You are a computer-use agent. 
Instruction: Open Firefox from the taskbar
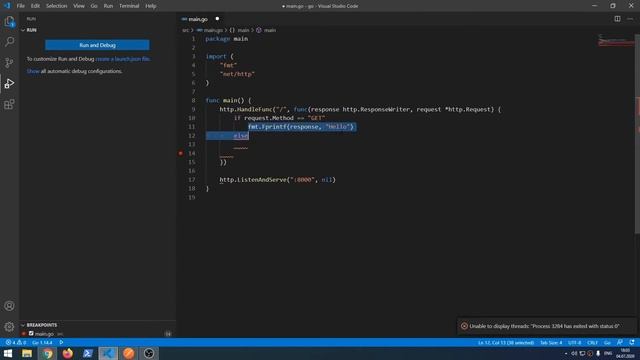click(68, 353)
